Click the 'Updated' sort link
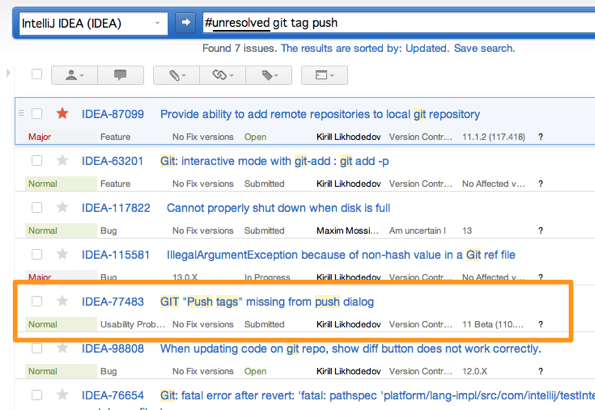This screenshot has width=595, height=410. click(x=427, y=49)
